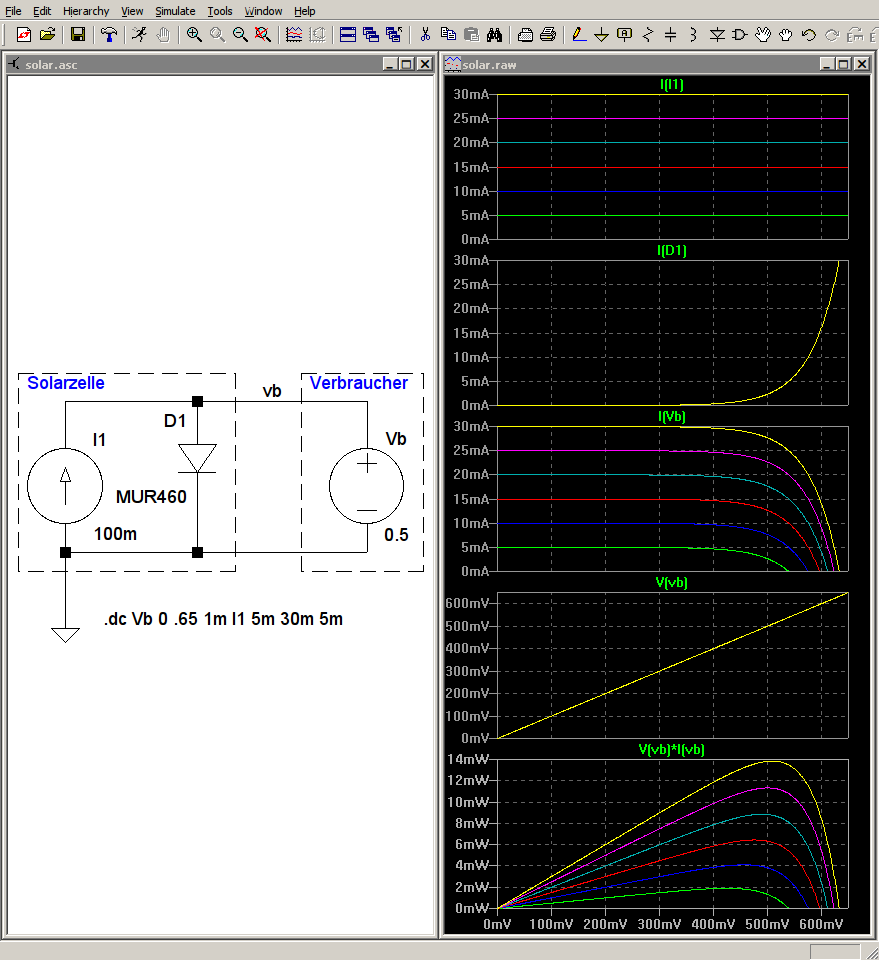Open a file with the folder icon
Image resolution: width=879 pixels, height=960 pixels.
(x=47, y=34)
